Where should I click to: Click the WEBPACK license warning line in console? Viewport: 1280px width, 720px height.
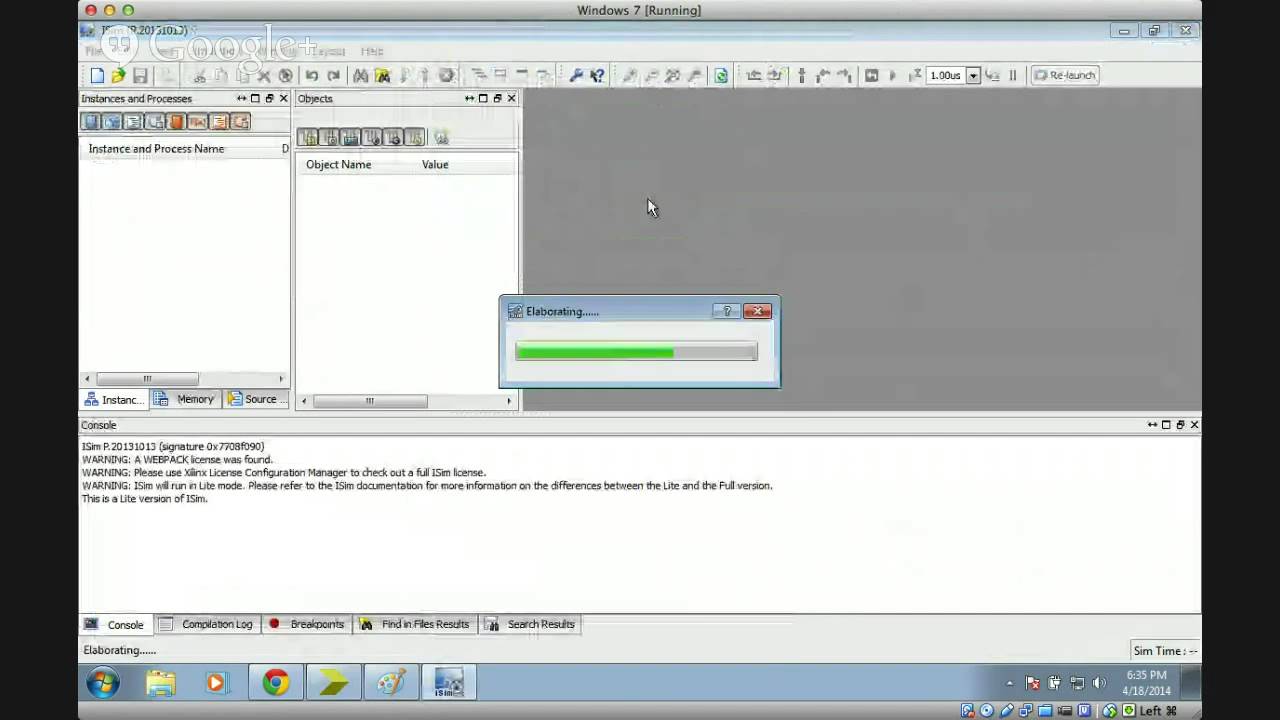click(x=177, y=460)
